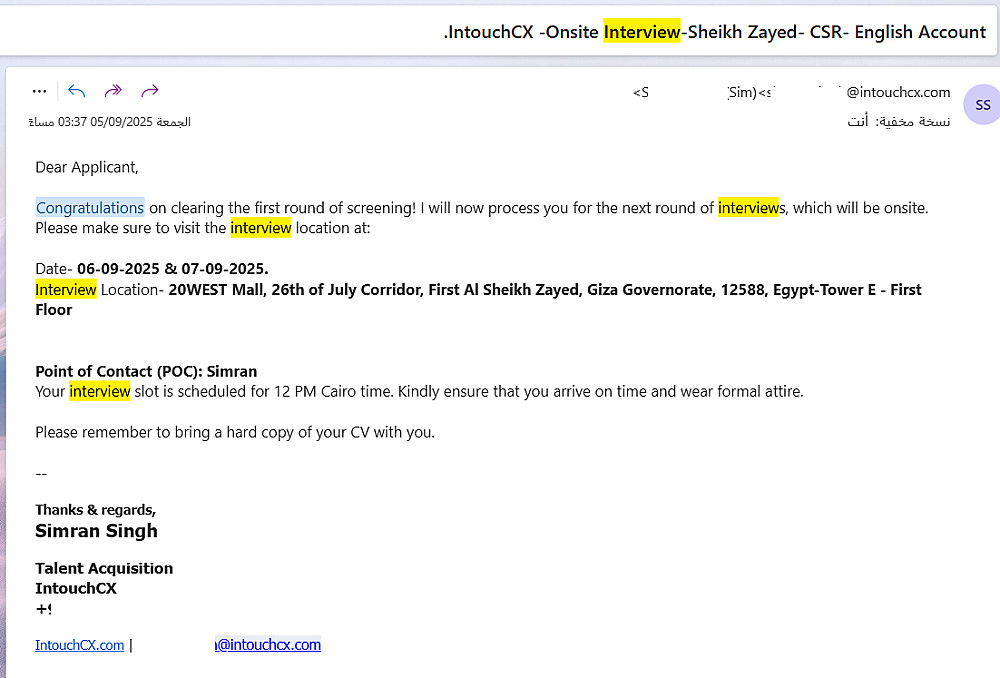This screenshot has width=1000, height=678.
Task: Click the signature @intouchcx.com email link
Action: coord(268,645)
